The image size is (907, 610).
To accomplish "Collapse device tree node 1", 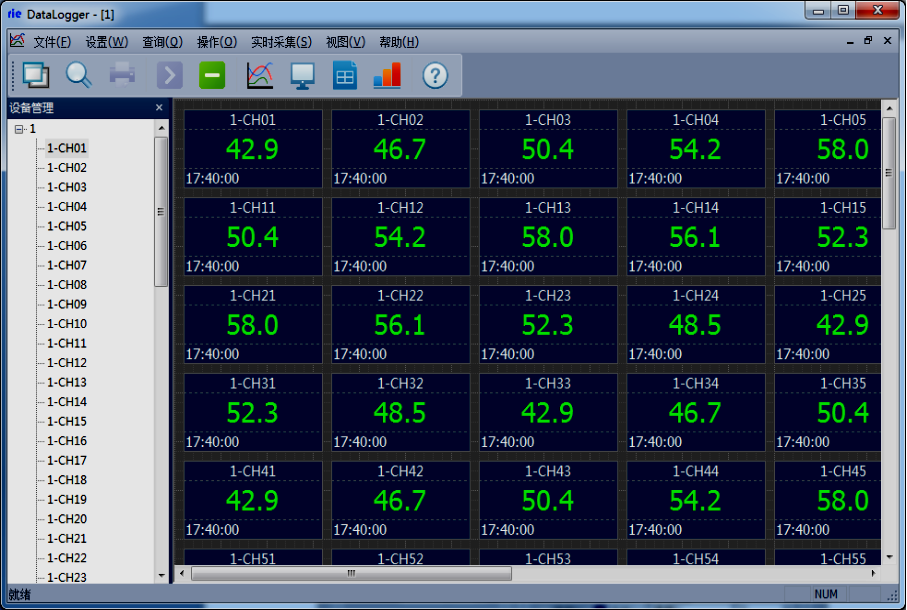I will click(19, 129).
